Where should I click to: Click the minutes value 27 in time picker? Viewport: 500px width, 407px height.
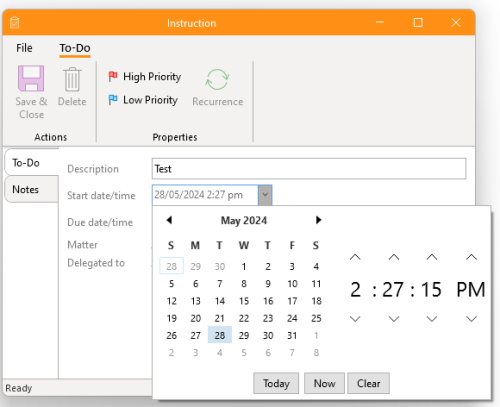393,289
